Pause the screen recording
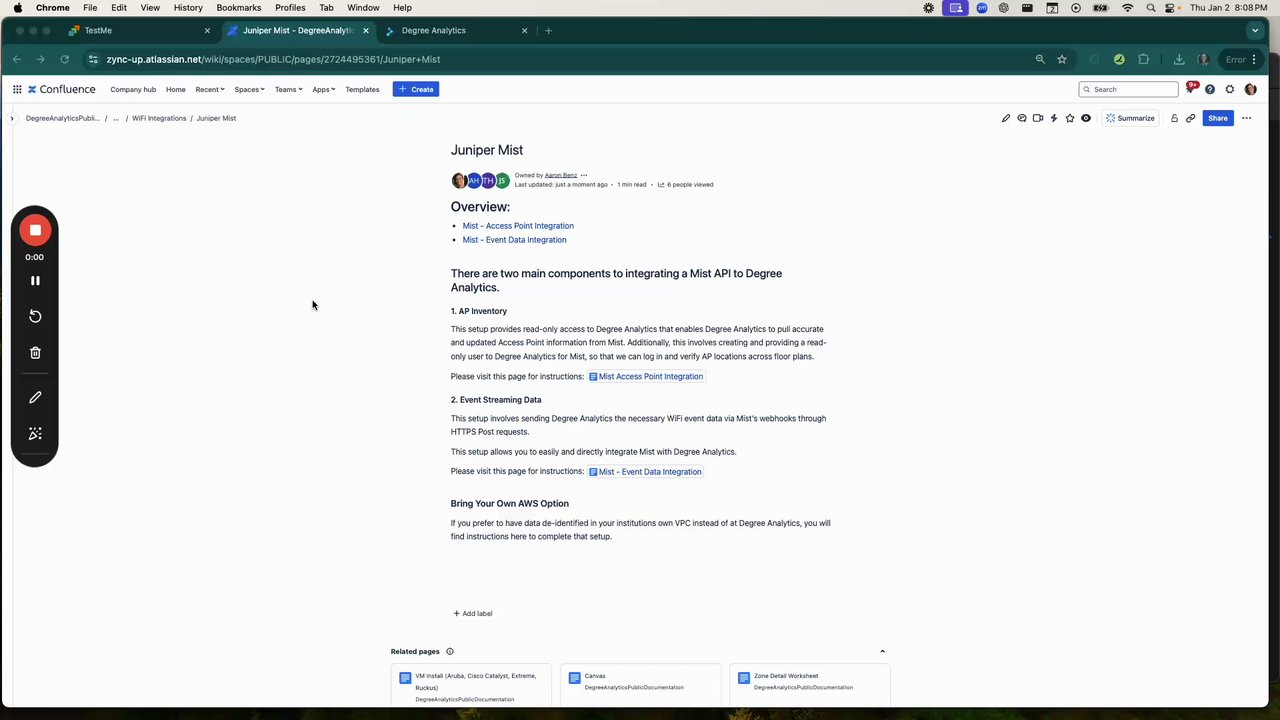The width and height of the screenshot is (1280, 720). point(35,281)
